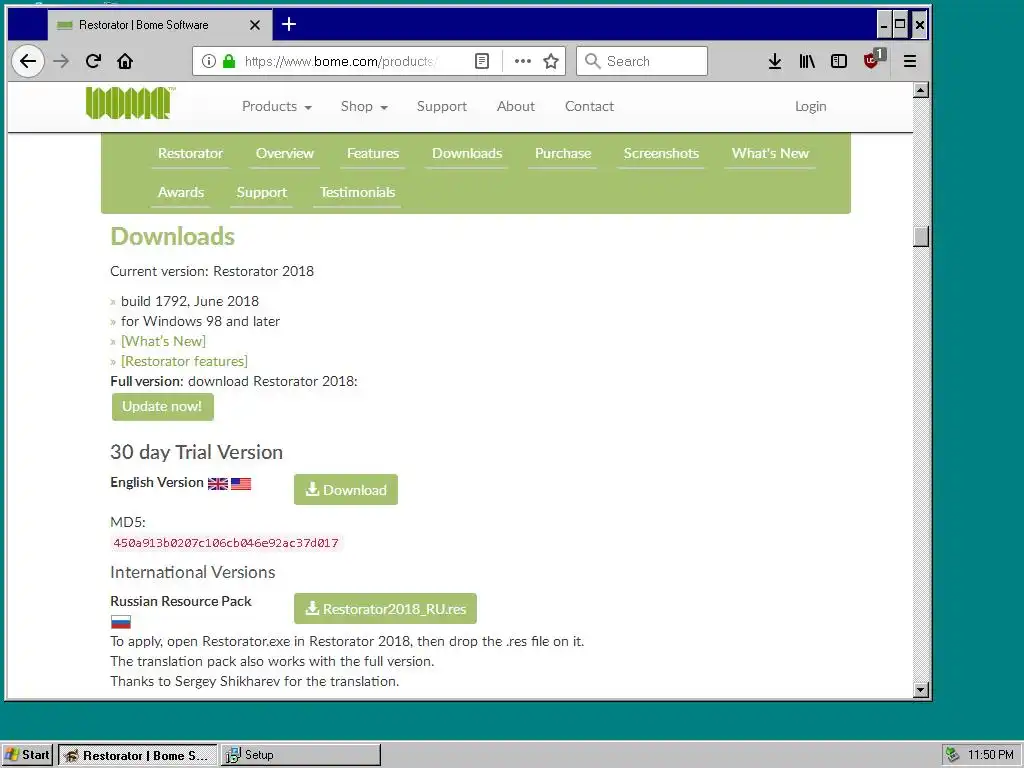Bookmark this page with star icon
The image size is (1024, 768).
(551, 61)
